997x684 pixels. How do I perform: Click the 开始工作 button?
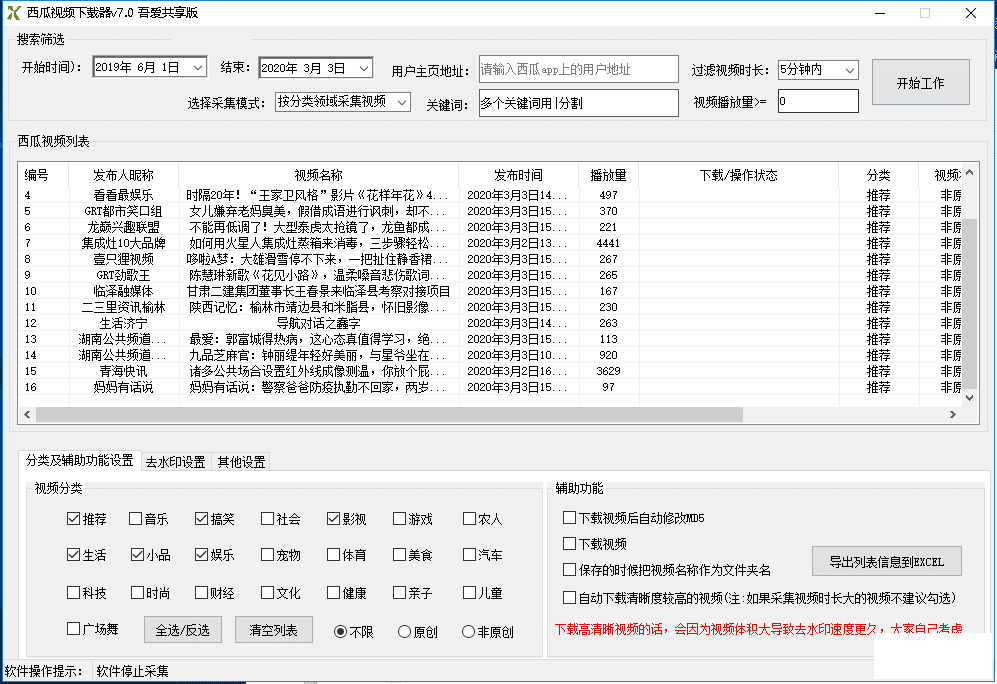click(920, 83)
